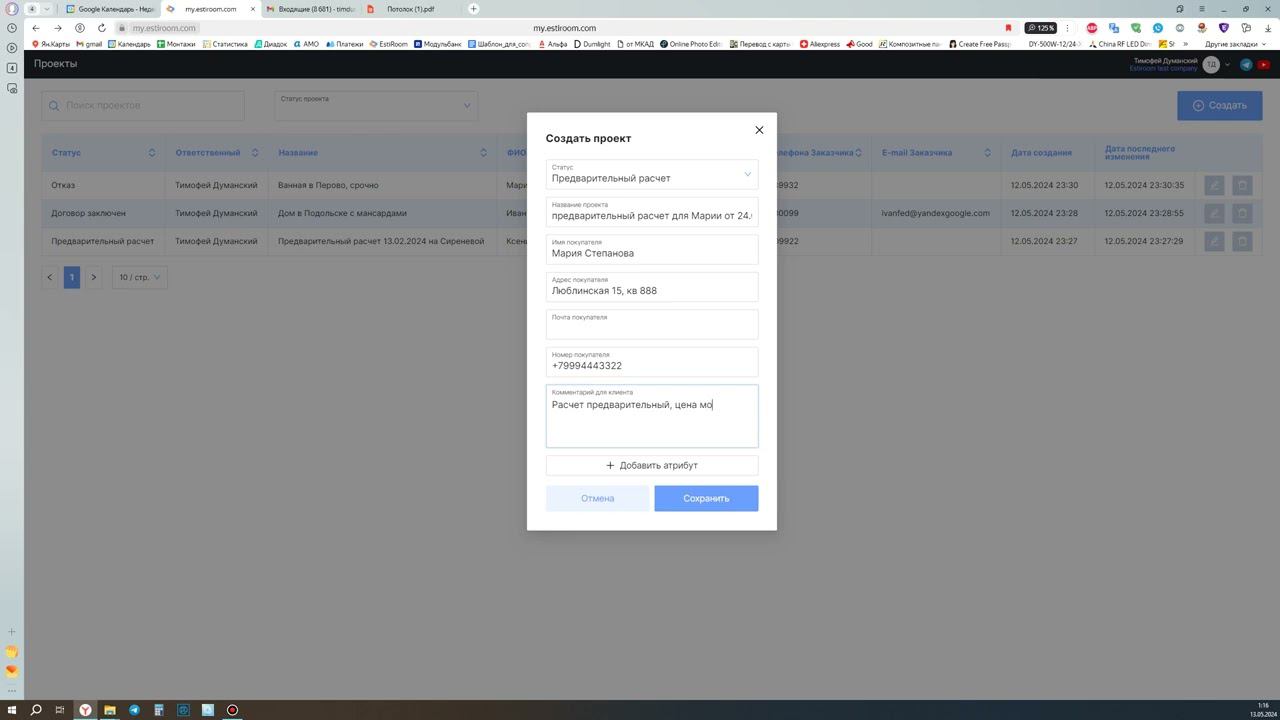Click the Создать button on projects page
The width and height of the screenshot is (1280, 720).
1219,105
